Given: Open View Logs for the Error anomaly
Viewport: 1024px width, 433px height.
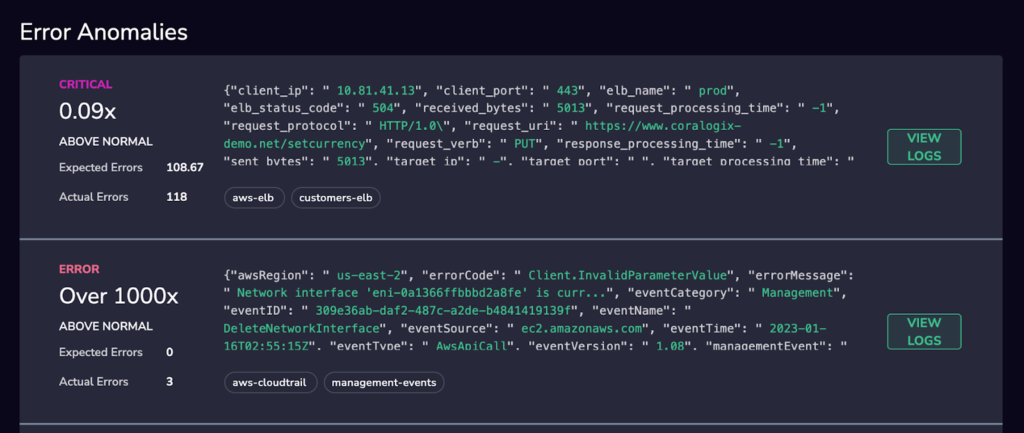Looking at the screenshot, I should [x=924, y=332].
